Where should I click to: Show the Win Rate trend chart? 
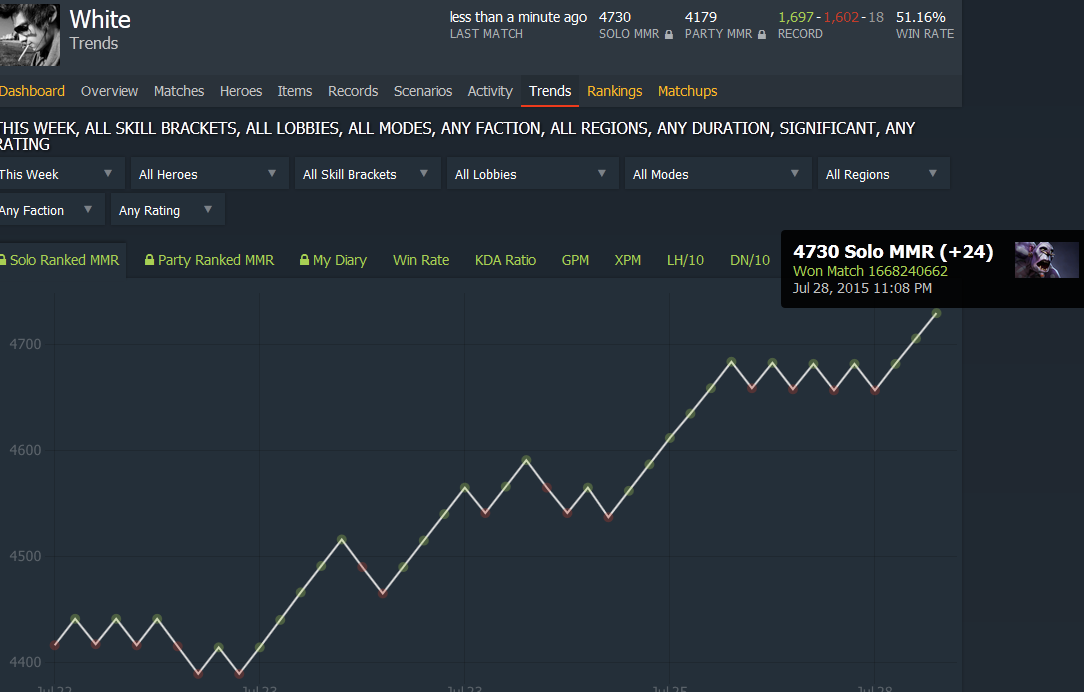click(x=421, y=260)
